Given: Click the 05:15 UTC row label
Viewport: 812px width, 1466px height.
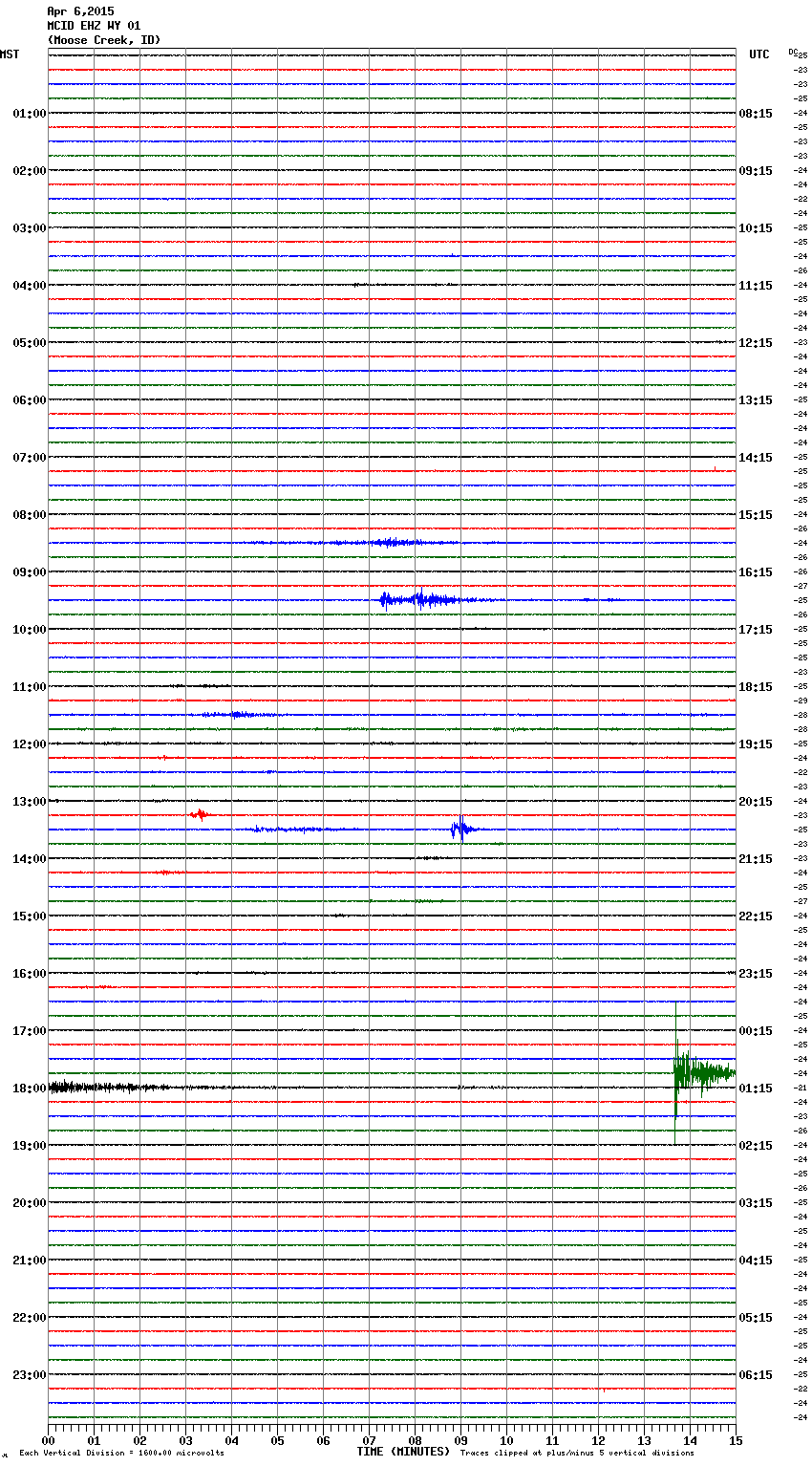Looking at the screenshot, I should [756, 1318].
